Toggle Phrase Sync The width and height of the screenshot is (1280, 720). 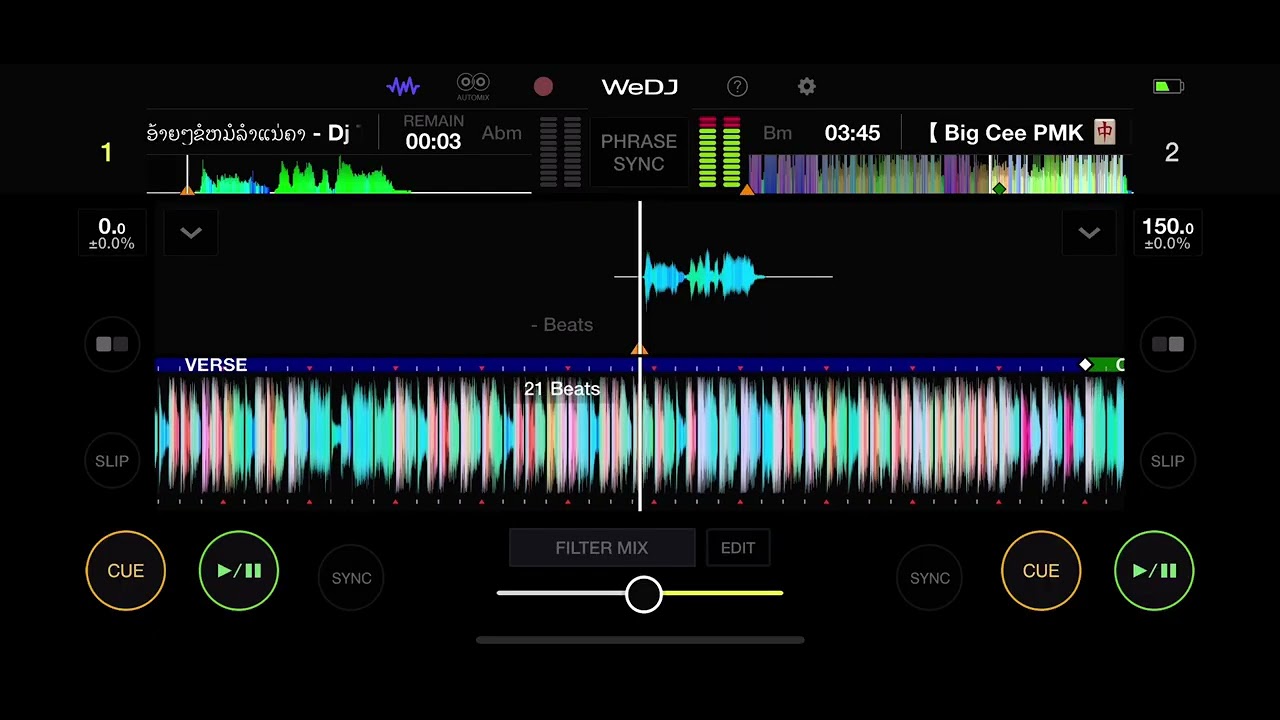tap(639, 153)
